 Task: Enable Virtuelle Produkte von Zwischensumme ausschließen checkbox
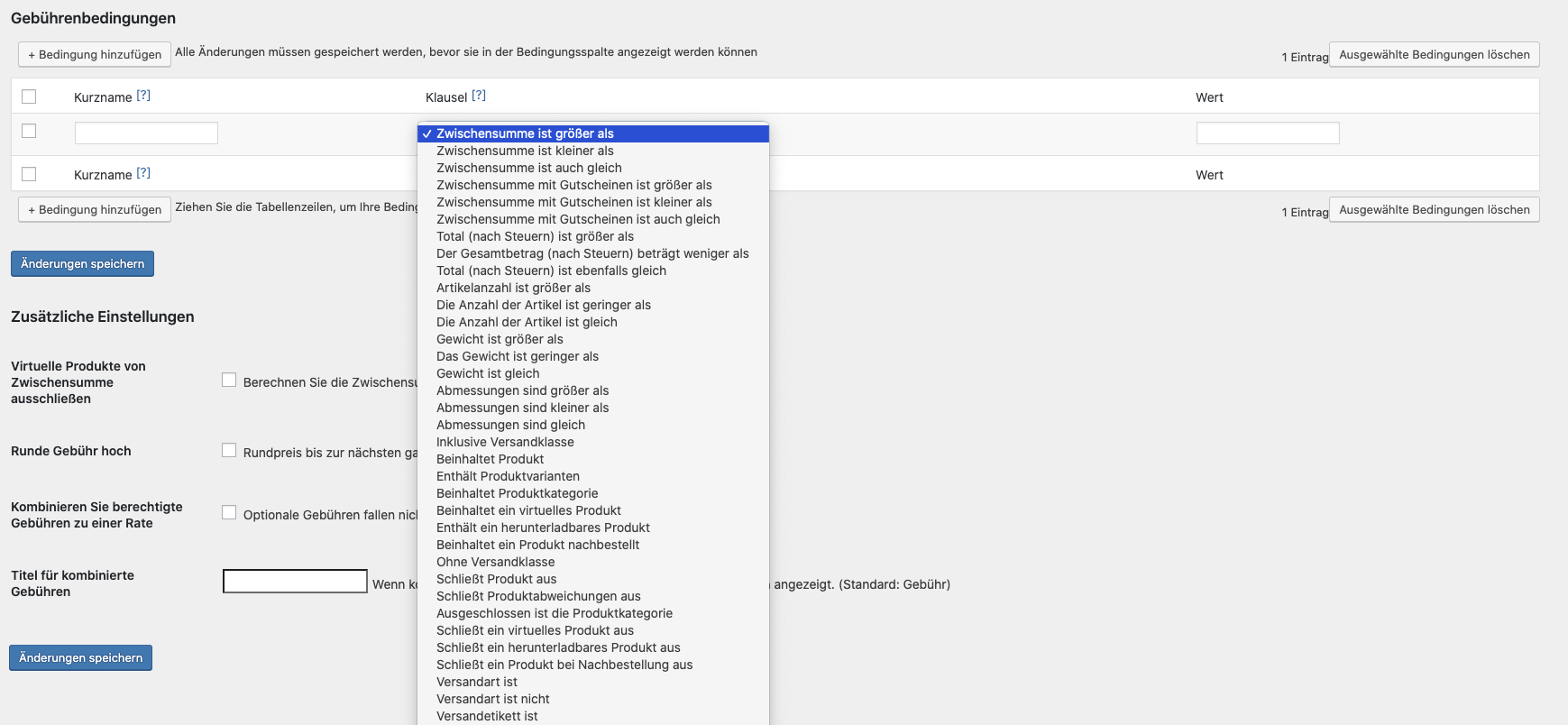pyautogui.click(x=229, y=381)
